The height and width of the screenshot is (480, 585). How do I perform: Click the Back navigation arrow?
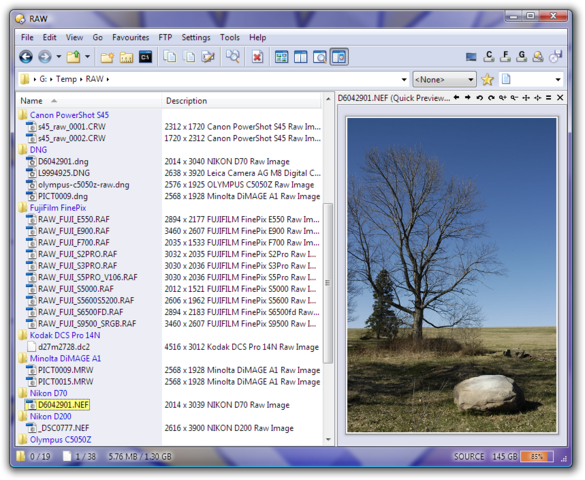point(26,57)
